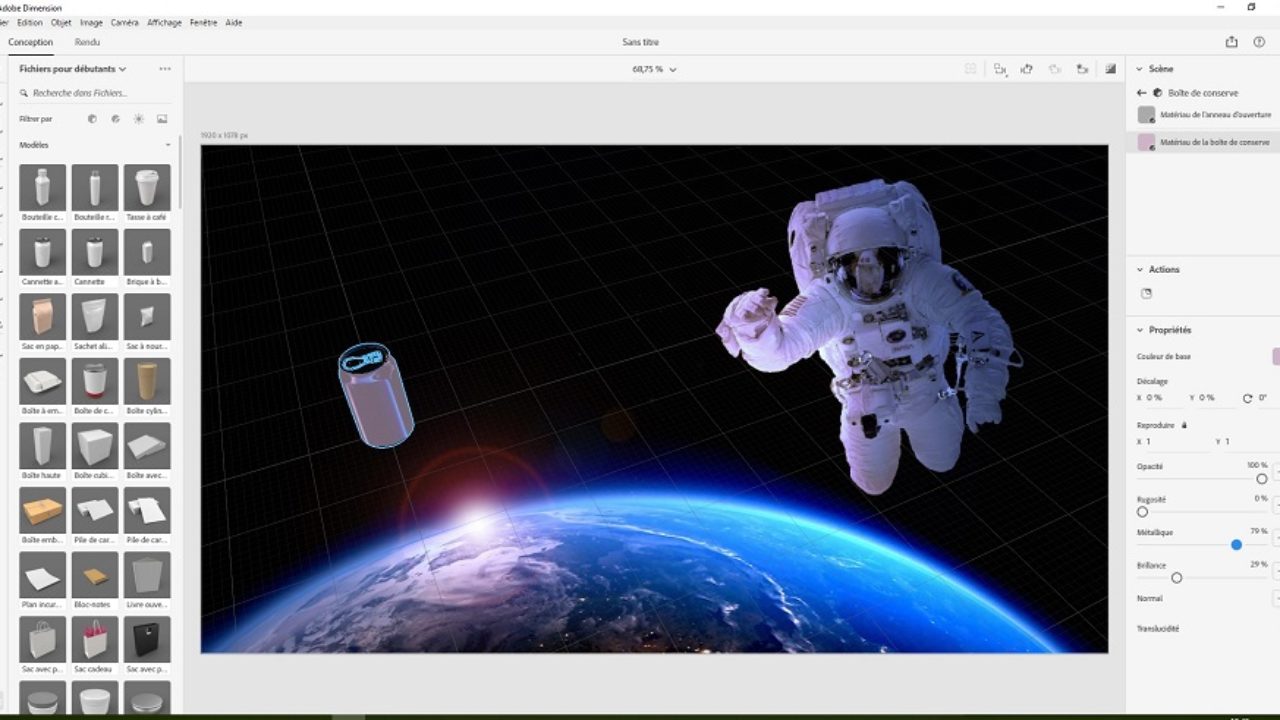Add the Boîte haute model

[x=43, y=446]
